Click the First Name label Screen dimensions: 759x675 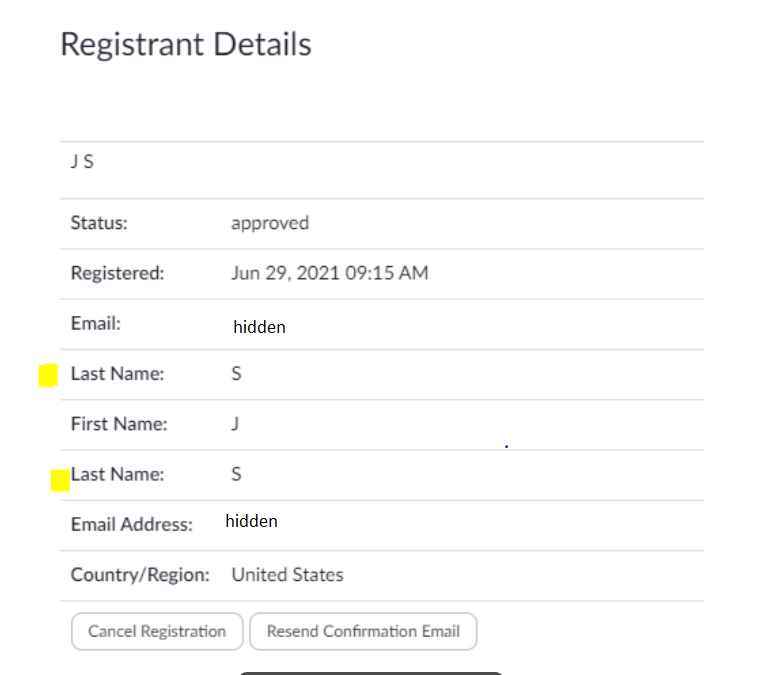[119, 424]
